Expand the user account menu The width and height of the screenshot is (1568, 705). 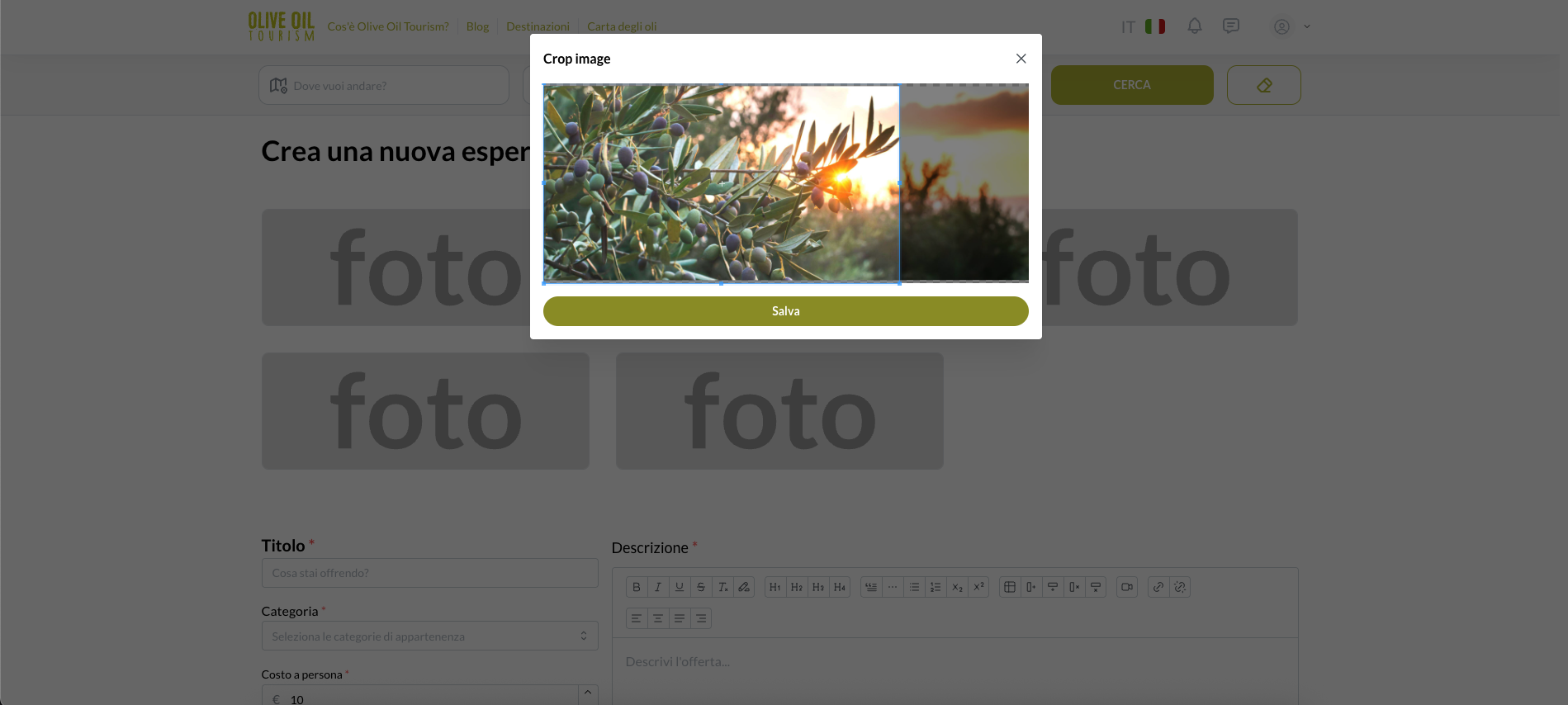pyautogui.click(x=1291, y=26)
